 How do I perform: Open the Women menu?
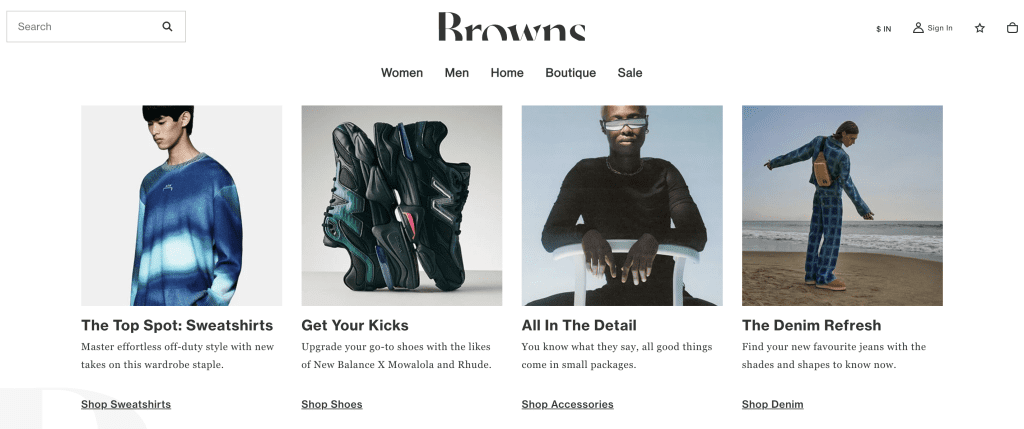402,73
